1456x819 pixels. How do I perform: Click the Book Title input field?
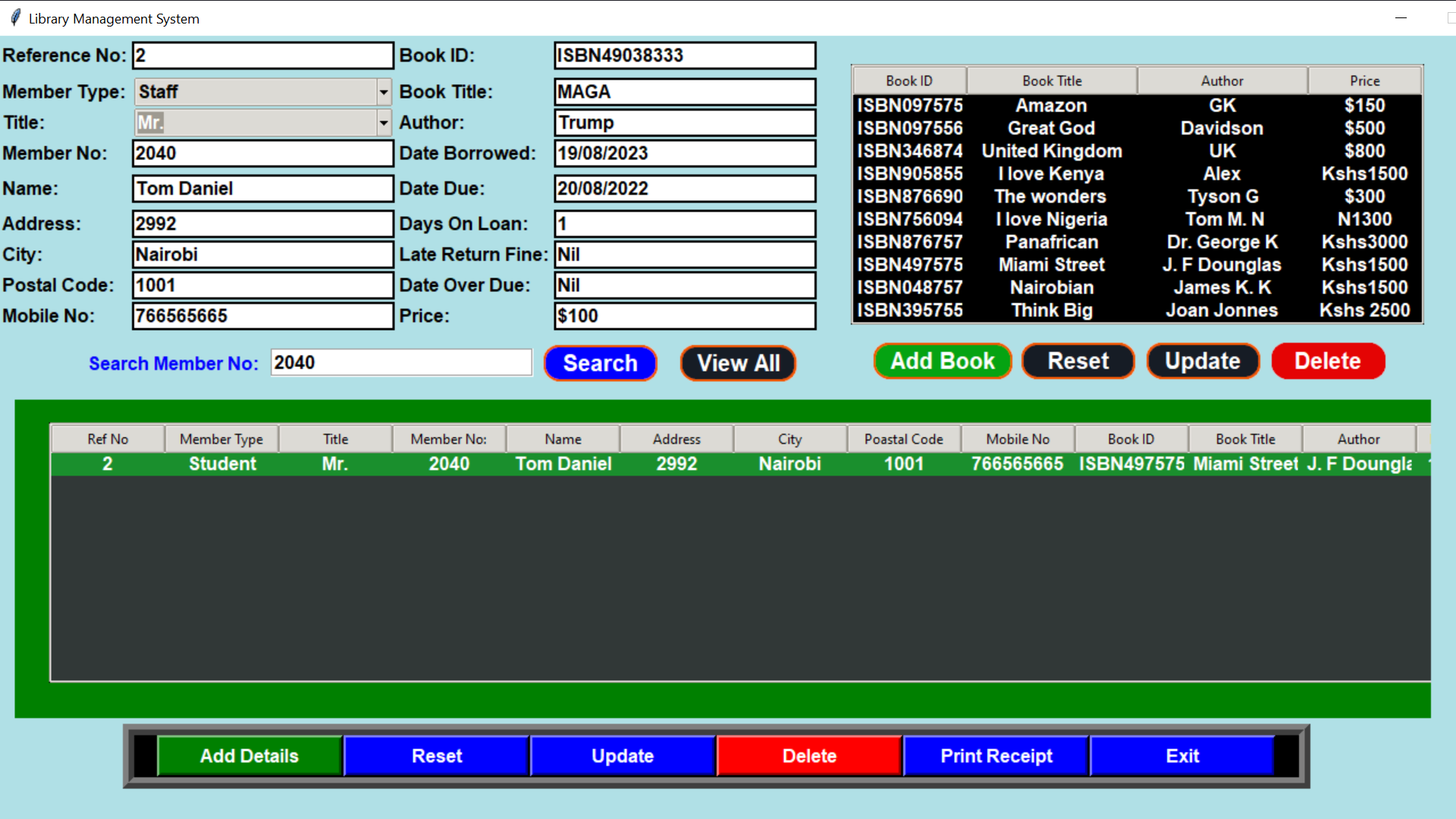(x=684, y=92)
